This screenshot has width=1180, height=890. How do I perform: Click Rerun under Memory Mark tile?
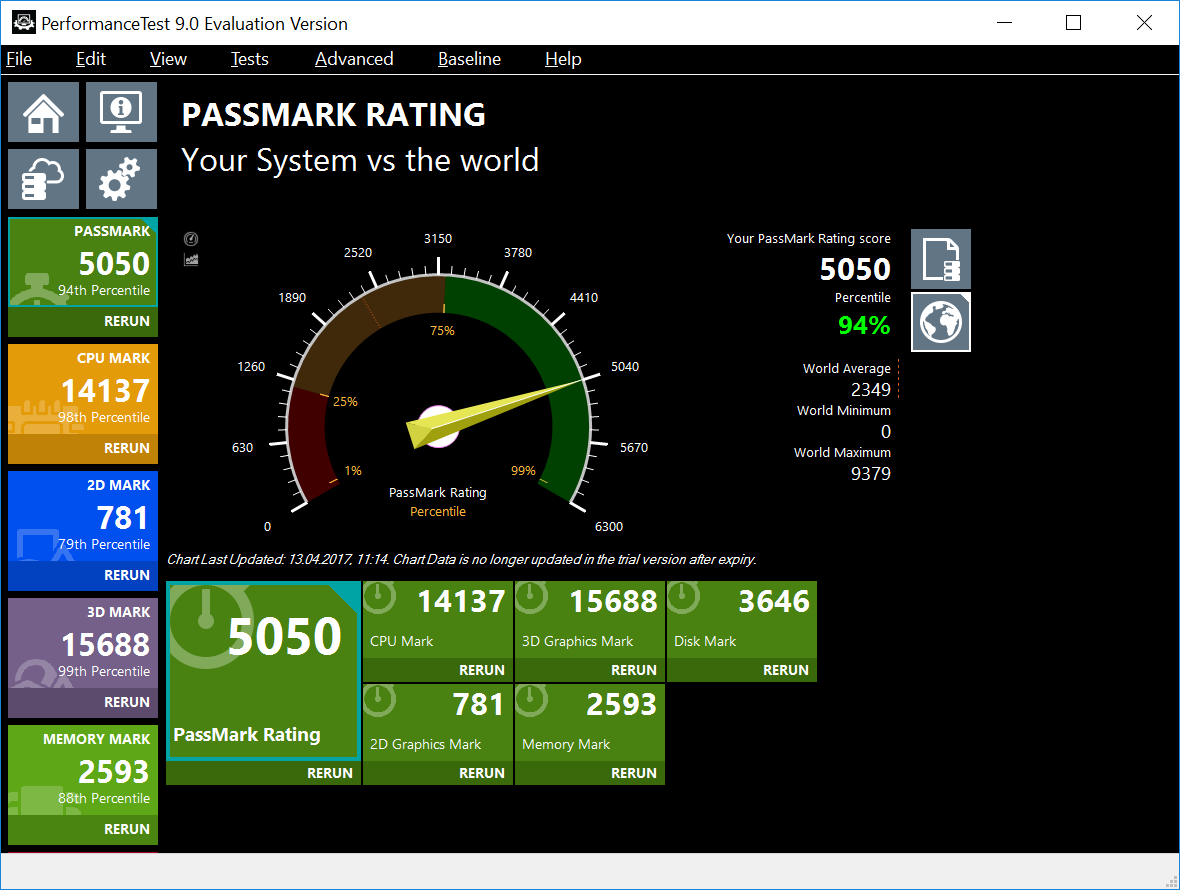point(633,773)
